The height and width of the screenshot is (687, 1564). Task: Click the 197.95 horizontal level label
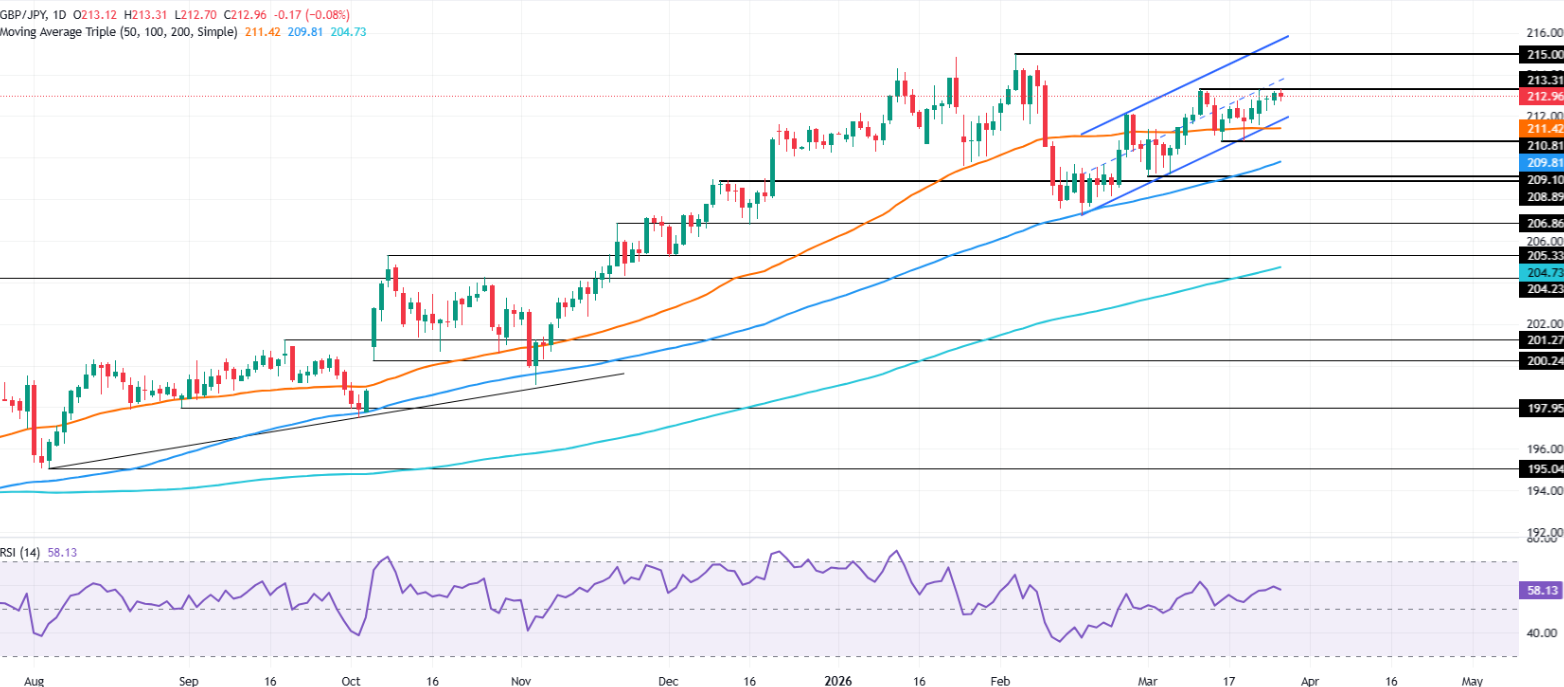(1540, 408)
